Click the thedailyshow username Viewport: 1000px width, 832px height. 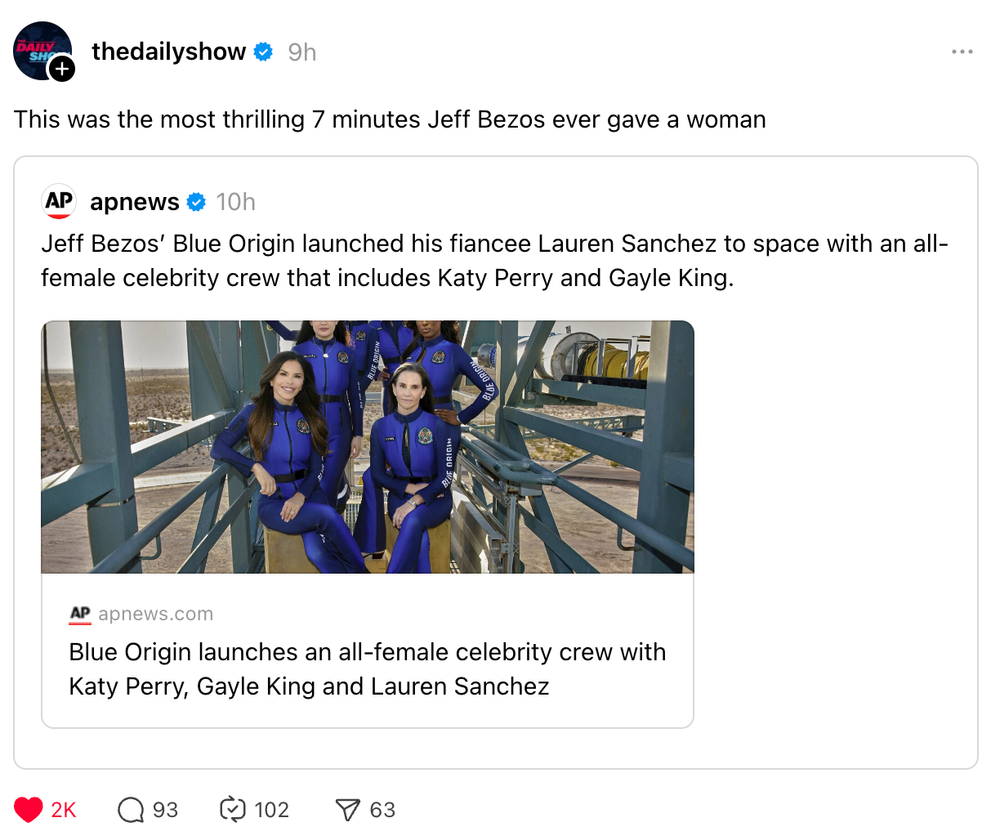point(168,52)
